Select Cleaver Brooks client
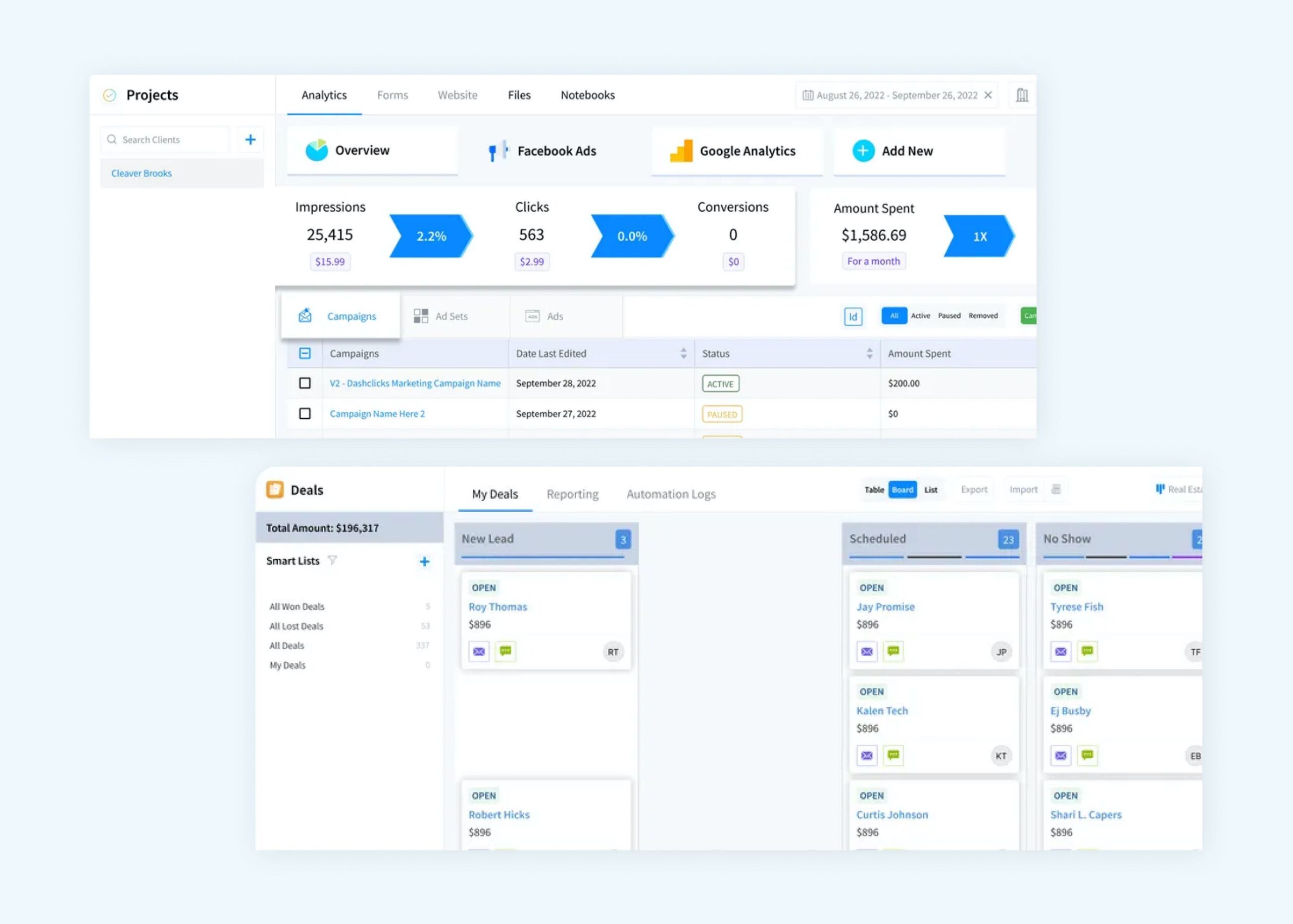 [182, 173]
